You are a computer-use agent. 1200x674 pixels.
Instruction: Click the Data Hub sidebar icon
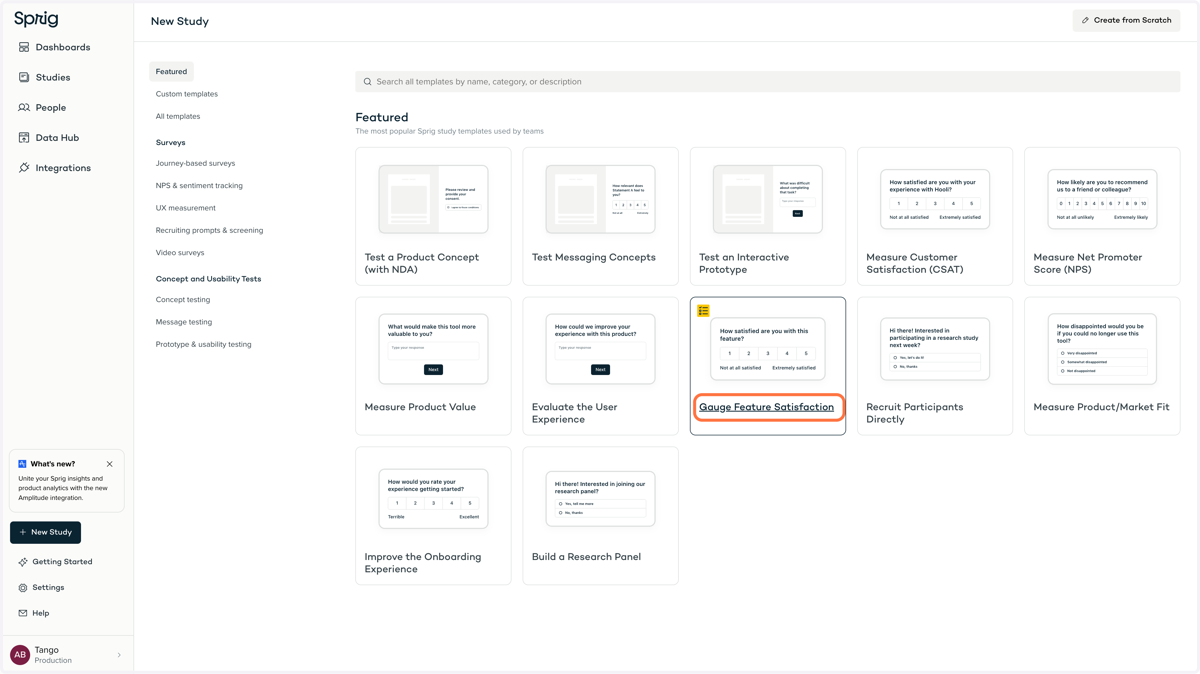pyautogui.click(x=24, y=137)
